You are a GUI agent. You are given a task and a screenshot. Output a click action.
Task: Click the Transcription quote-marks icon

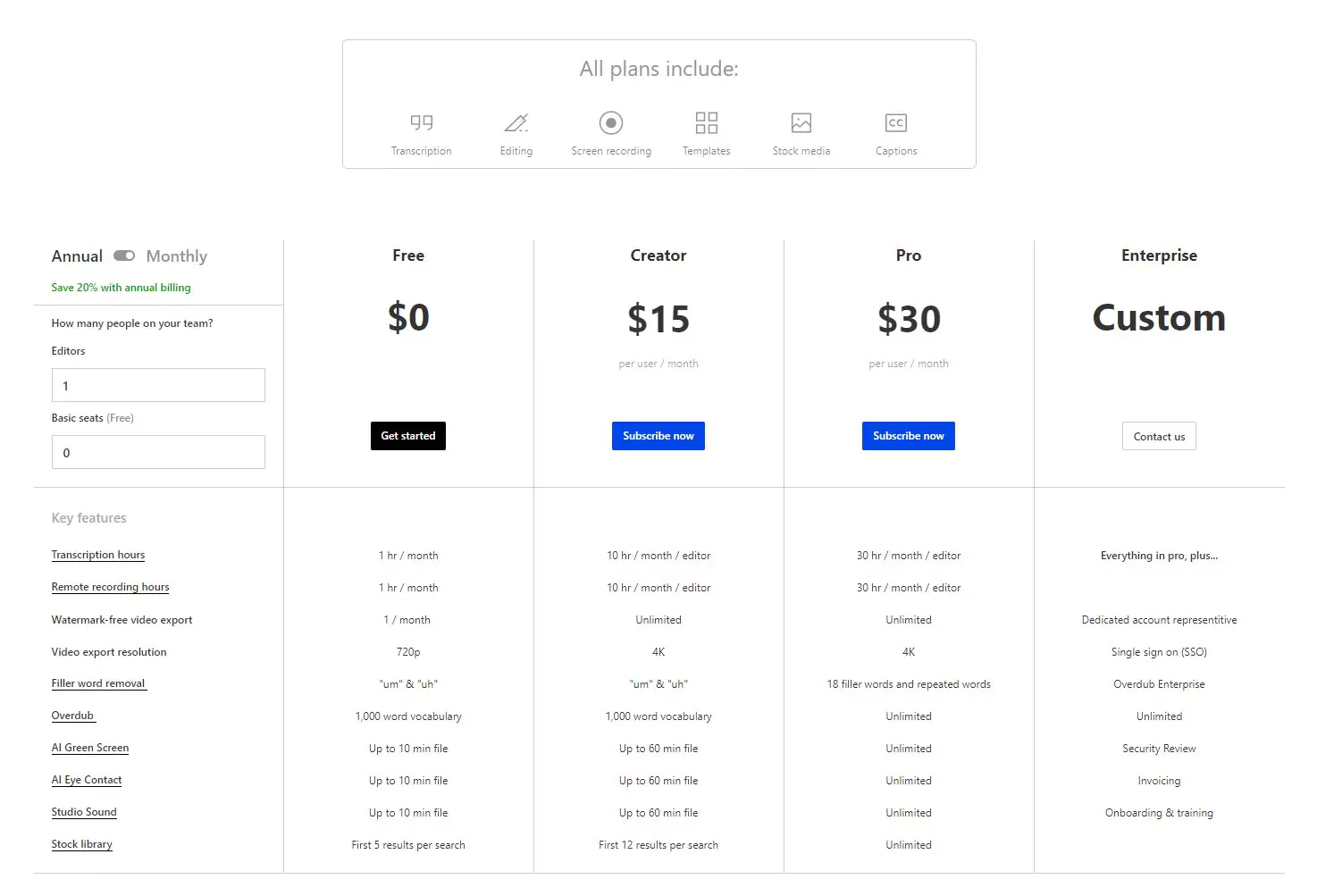coord(422,122)
